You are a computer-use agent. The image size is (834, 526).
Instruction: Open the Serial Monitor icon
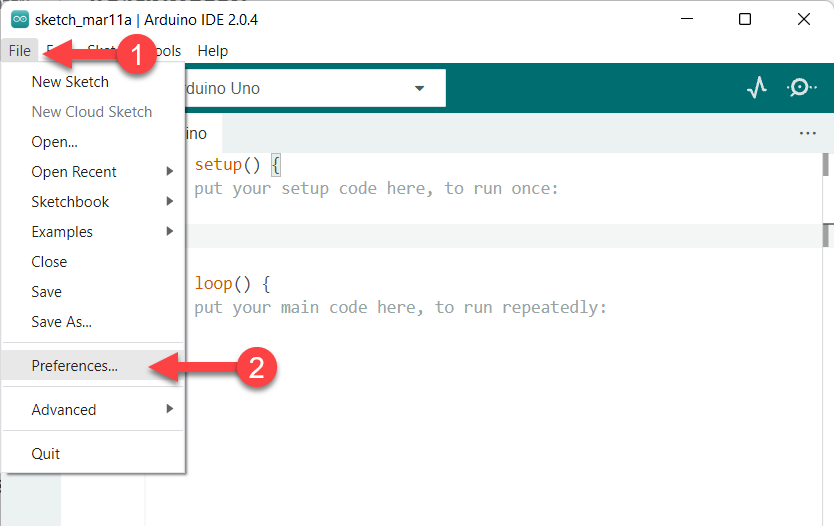(x=801, y=87)
